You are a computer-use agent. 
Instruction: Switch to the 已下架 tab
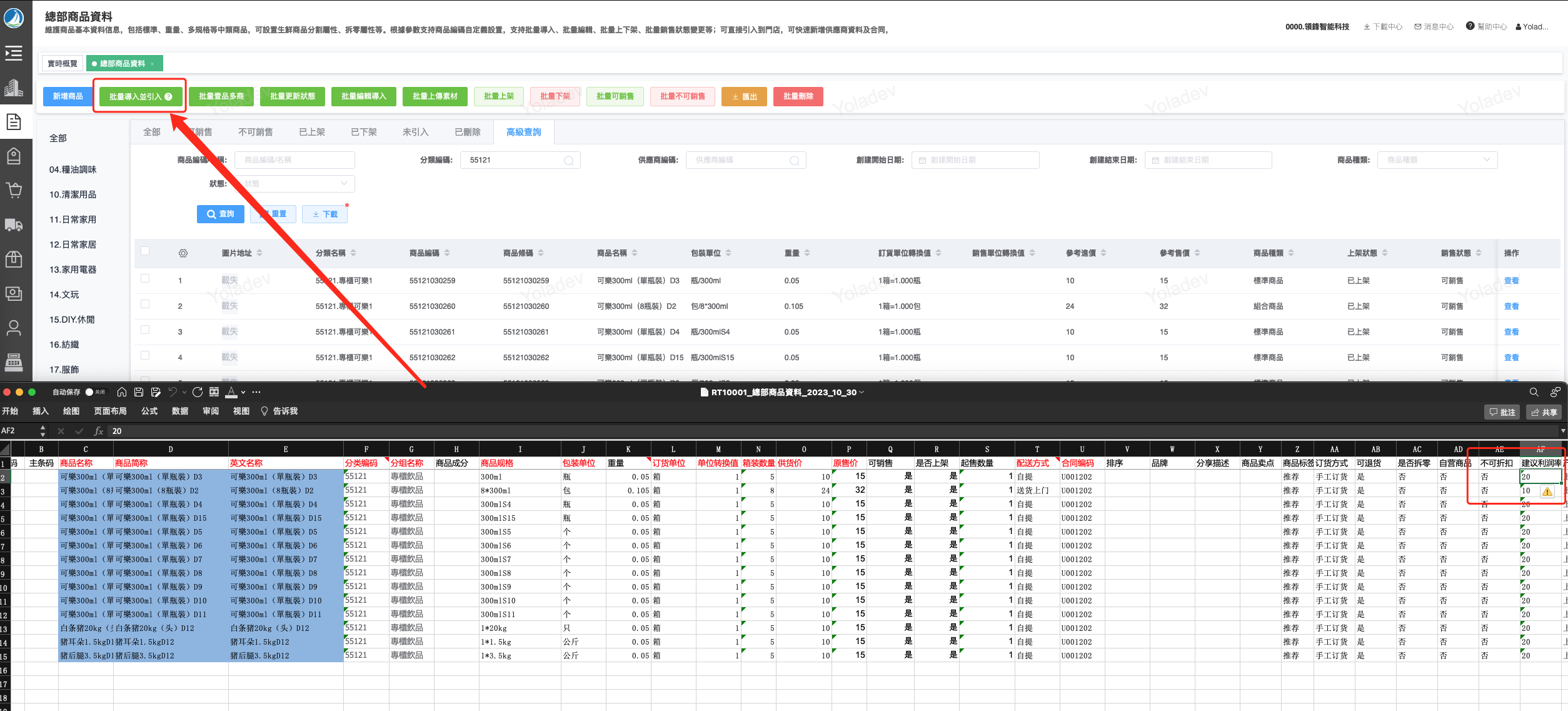(363, 132)
